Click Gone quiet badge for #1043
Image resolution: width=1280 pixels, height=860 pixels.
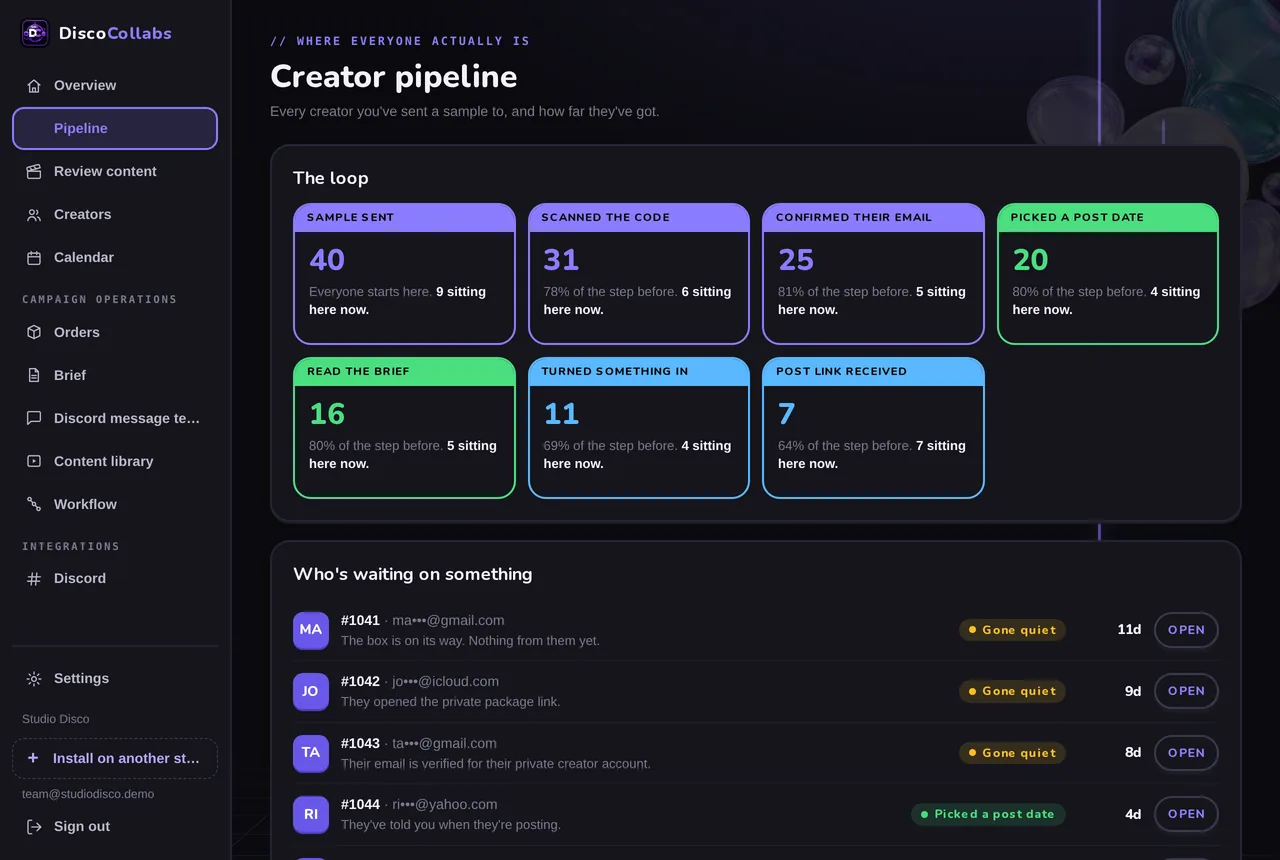point(1012,753)
